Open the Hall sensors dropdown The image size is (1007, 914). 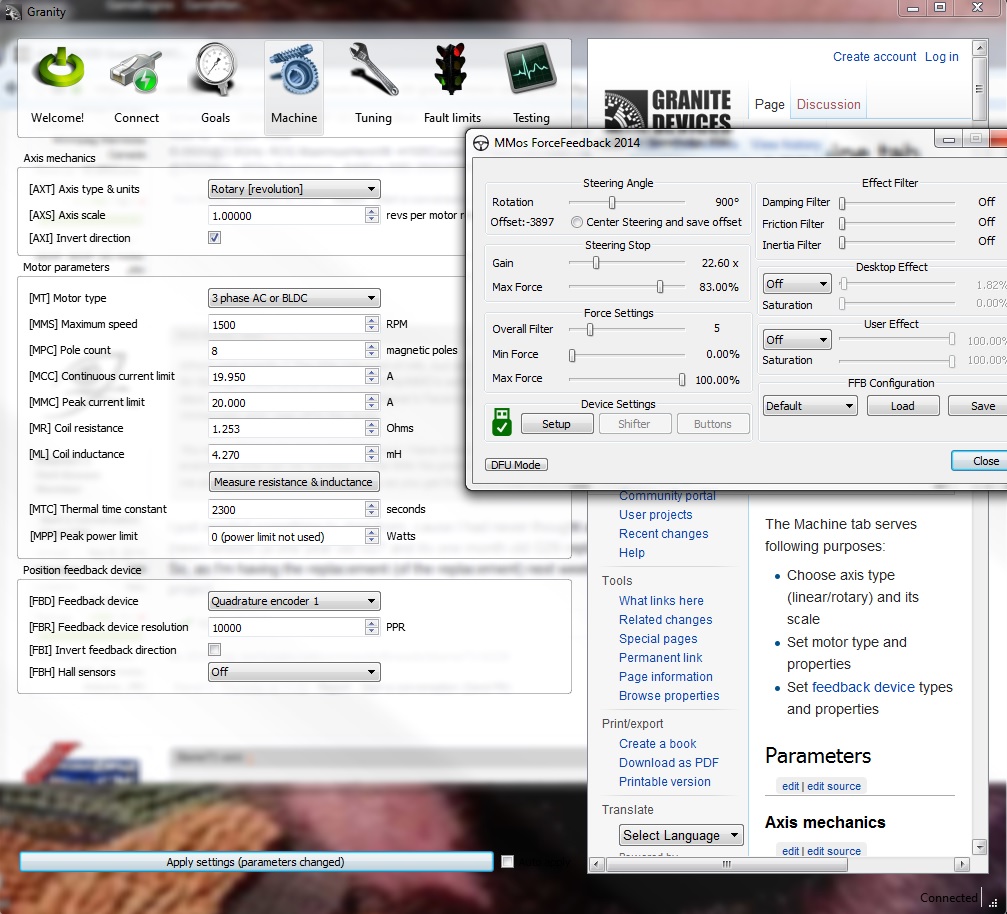(294, 672)
